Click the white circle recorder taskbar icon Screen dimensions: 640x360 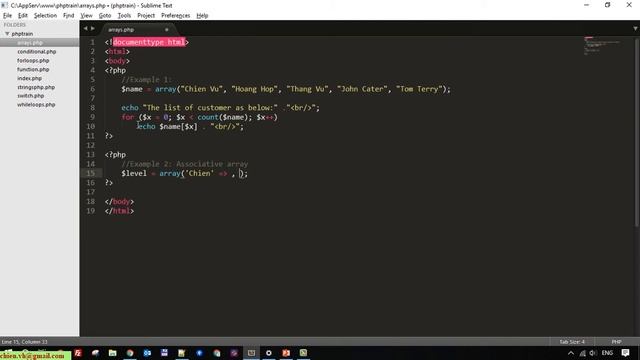(x=269, y=353)
